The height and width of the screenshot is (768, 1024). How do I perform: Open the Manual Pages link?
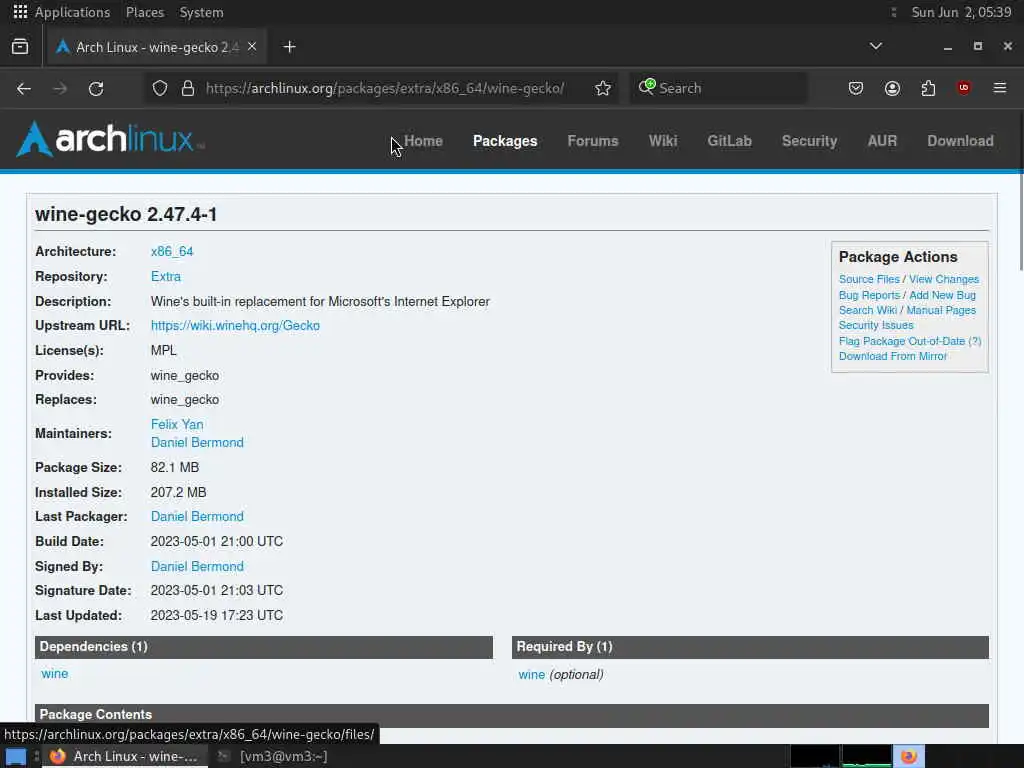click(941, 310)
